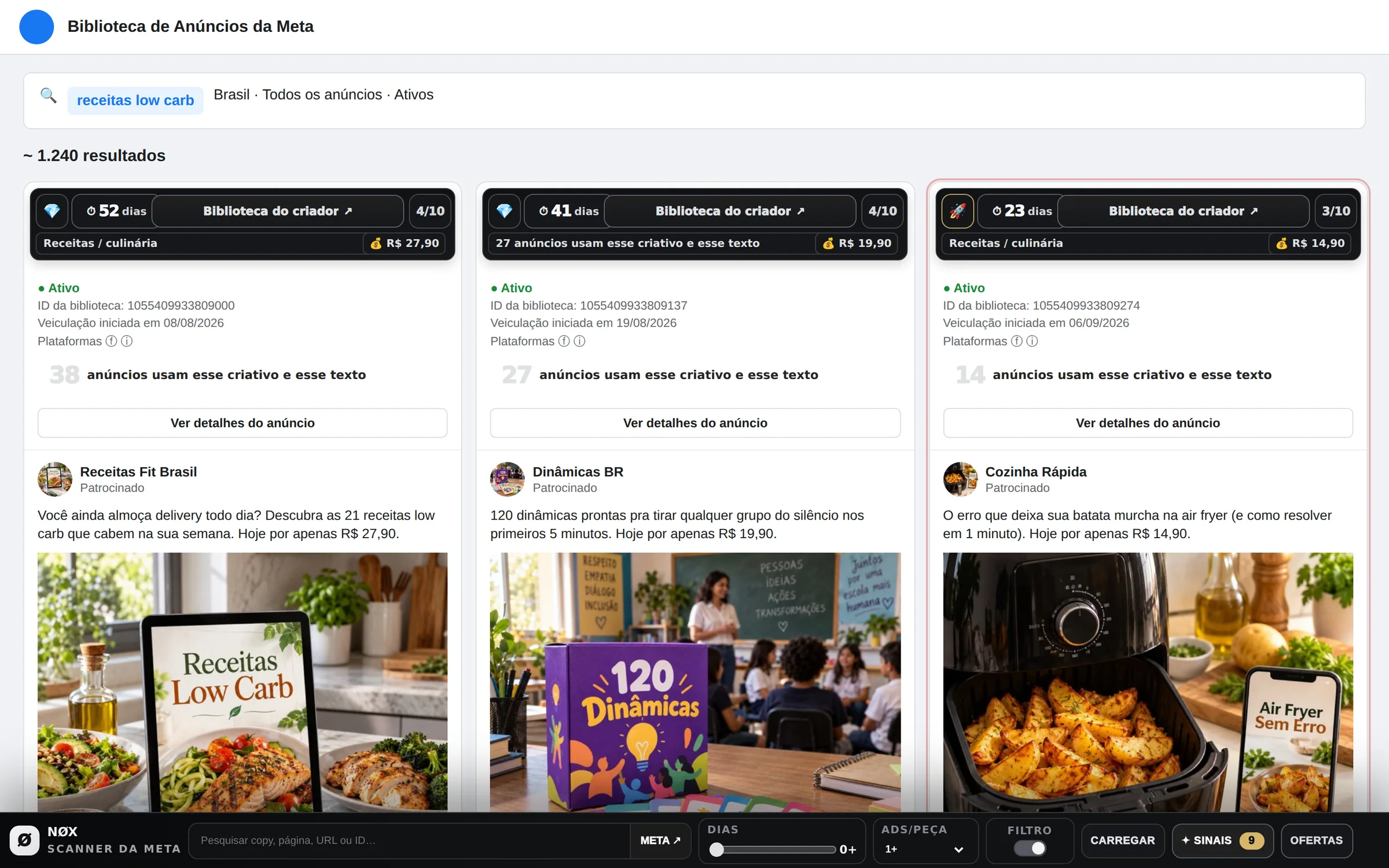Click the diamond icon on the 41 dias card
The width and height of the screenshot is (1389, 868).
(x=505, y=211)
